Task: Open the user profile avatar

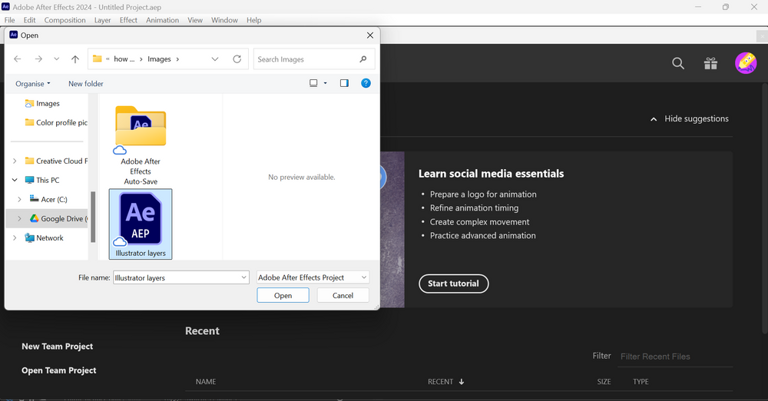Action: 745,63
